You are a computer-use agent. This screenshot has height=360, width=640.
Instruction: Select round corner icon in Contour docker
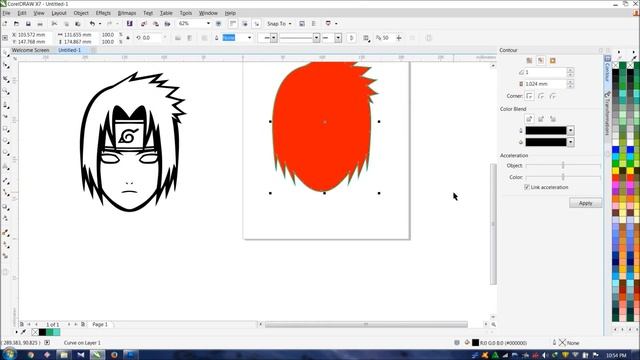point(541,96)
